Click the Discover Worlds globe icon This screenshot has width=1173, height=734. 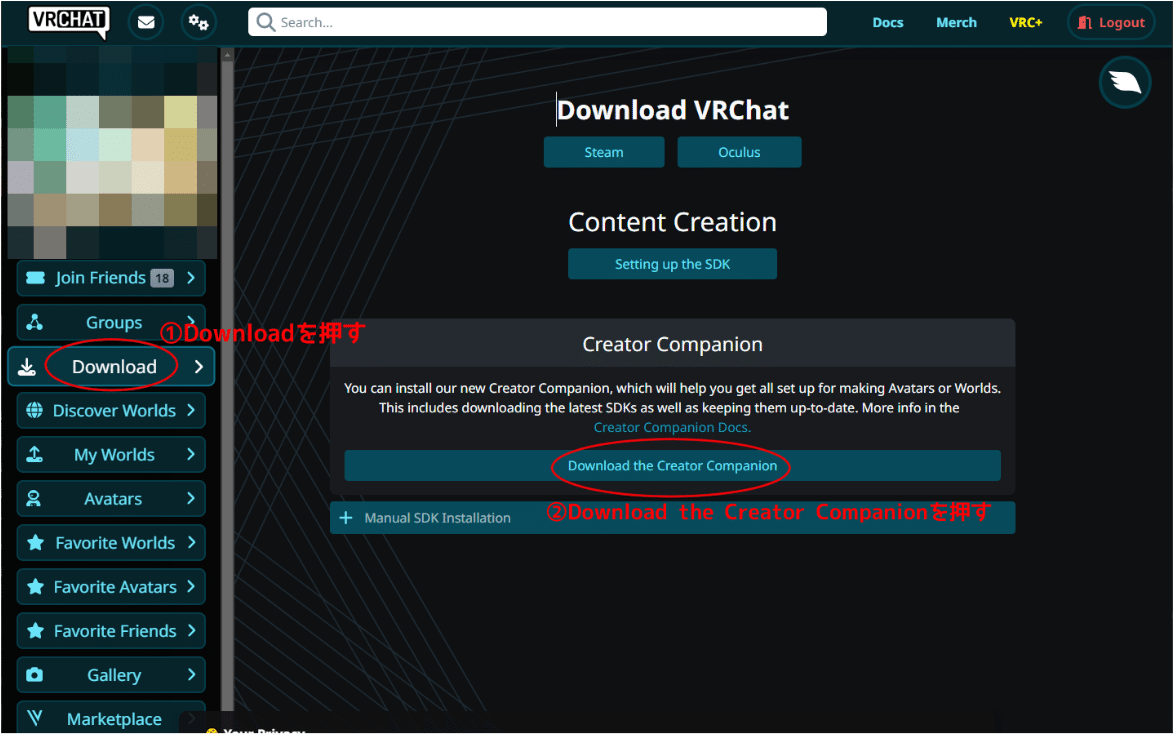34,410
